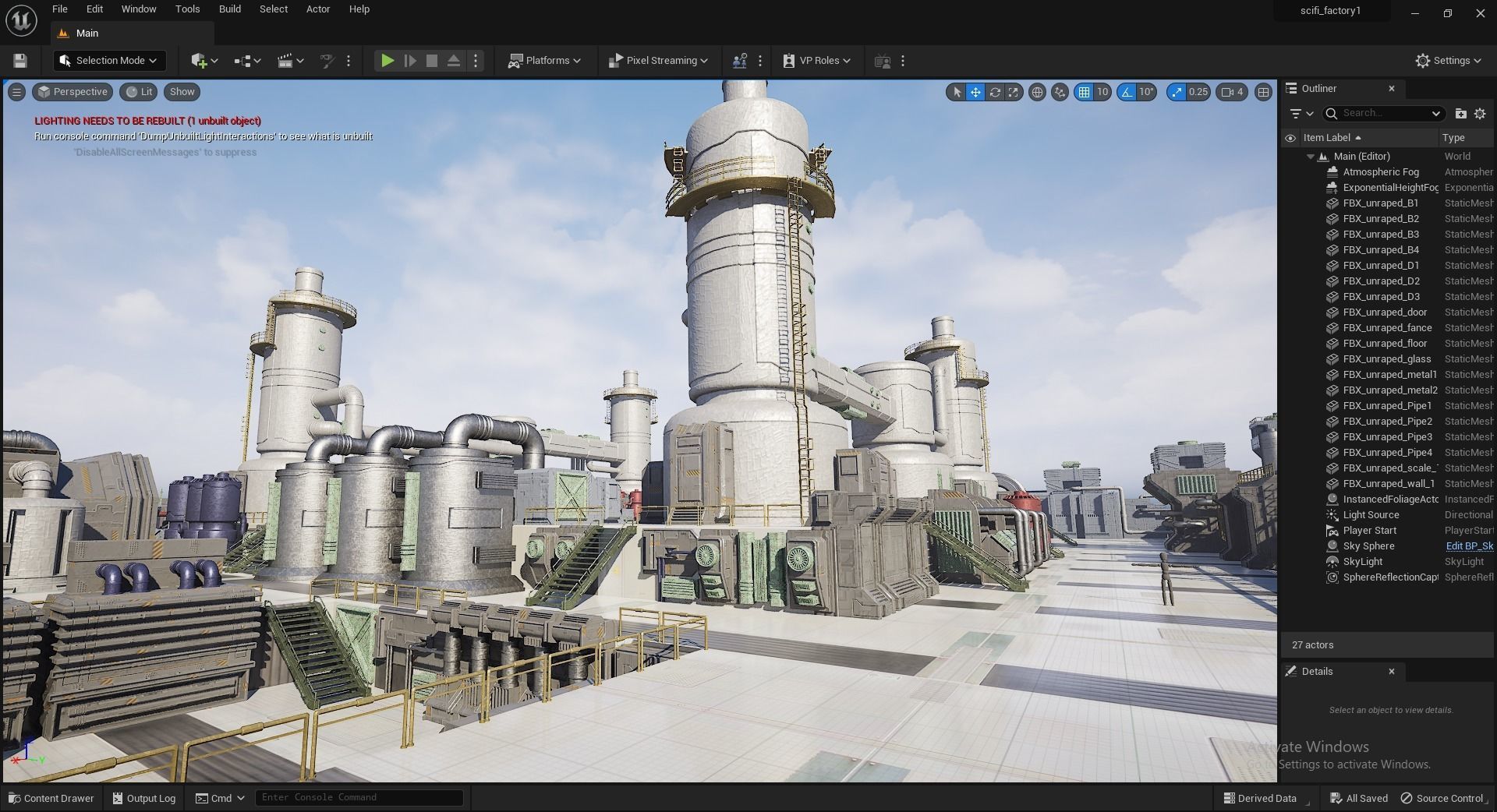Activate the Translate move tool
This screenshot has height=812, width=1497.
tap(975, 92)
